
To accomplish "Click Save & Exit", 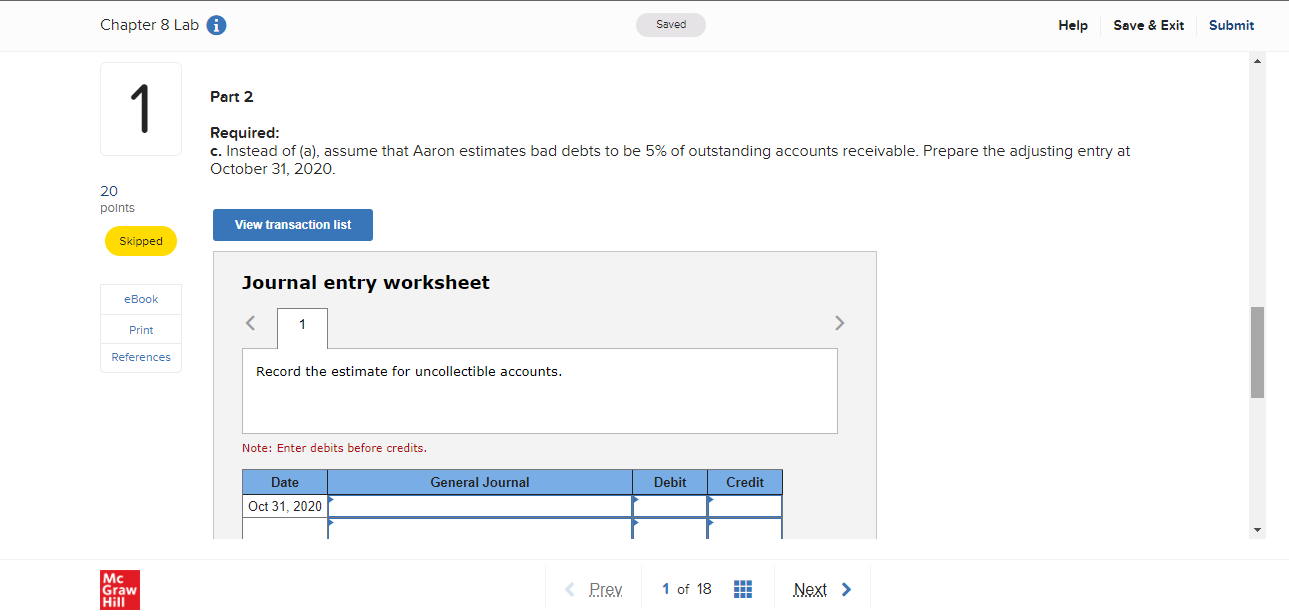I will 1148,25.
